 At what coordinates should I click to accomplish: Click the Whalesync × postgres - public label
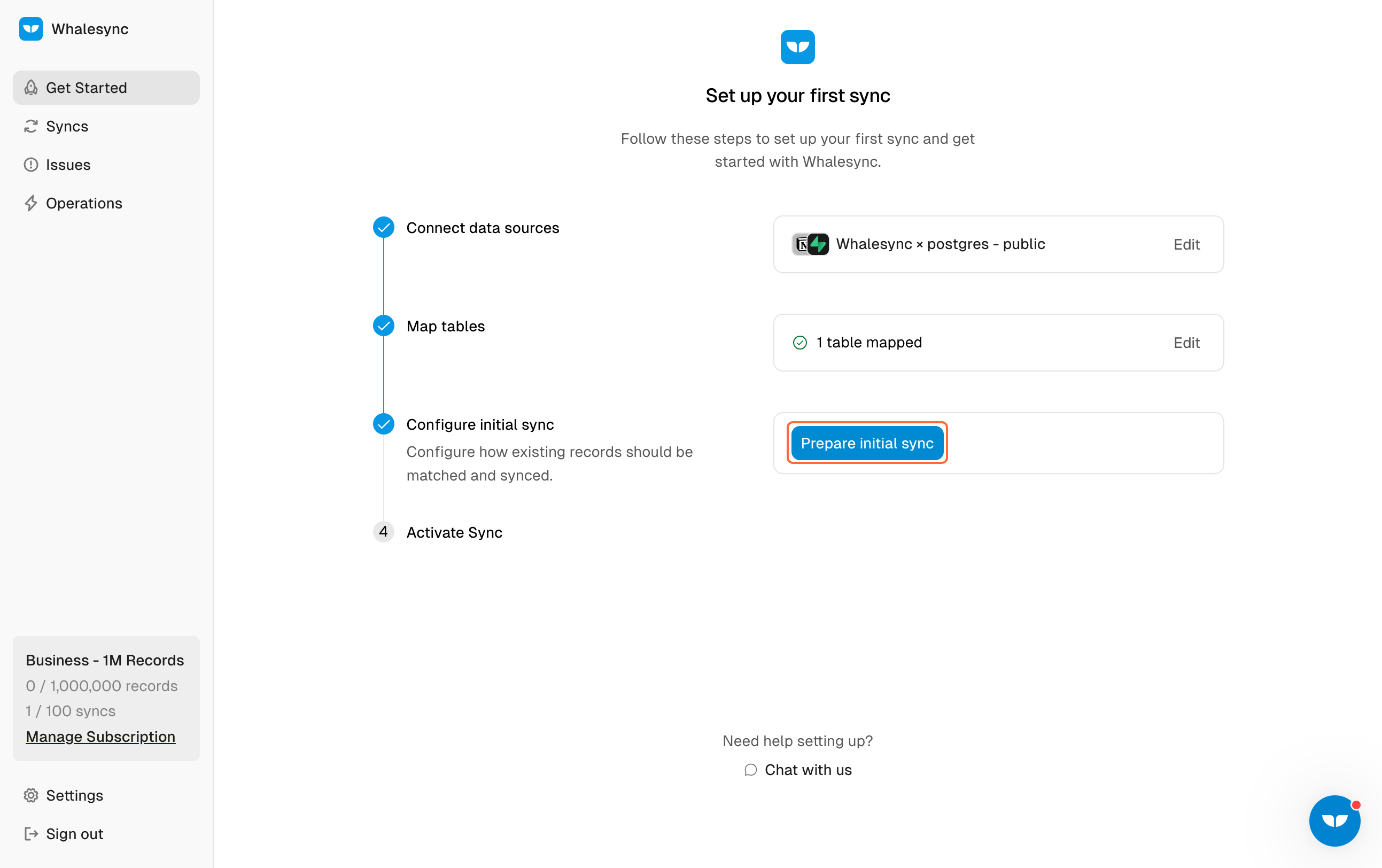click(x=940, y=244)
